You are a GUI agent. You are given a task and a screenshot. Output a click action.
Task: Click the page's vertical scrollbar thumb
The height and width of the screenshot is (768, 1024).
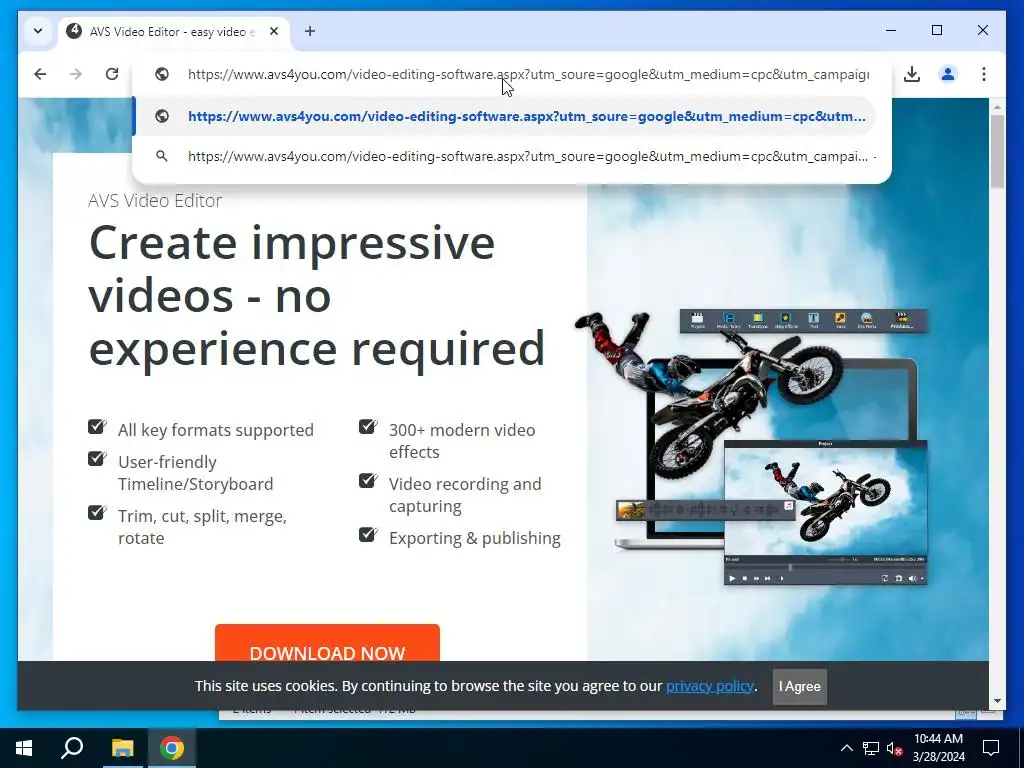coord(997,151)
